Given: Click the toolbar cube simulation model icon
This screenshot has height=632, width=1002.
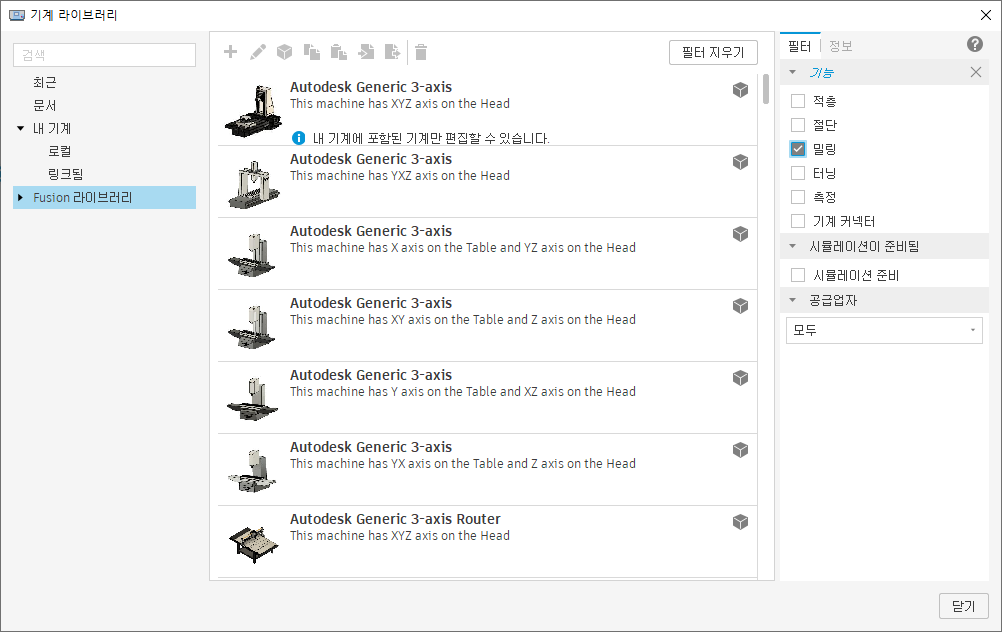Looking at the screenshot, I should (284, 52).
